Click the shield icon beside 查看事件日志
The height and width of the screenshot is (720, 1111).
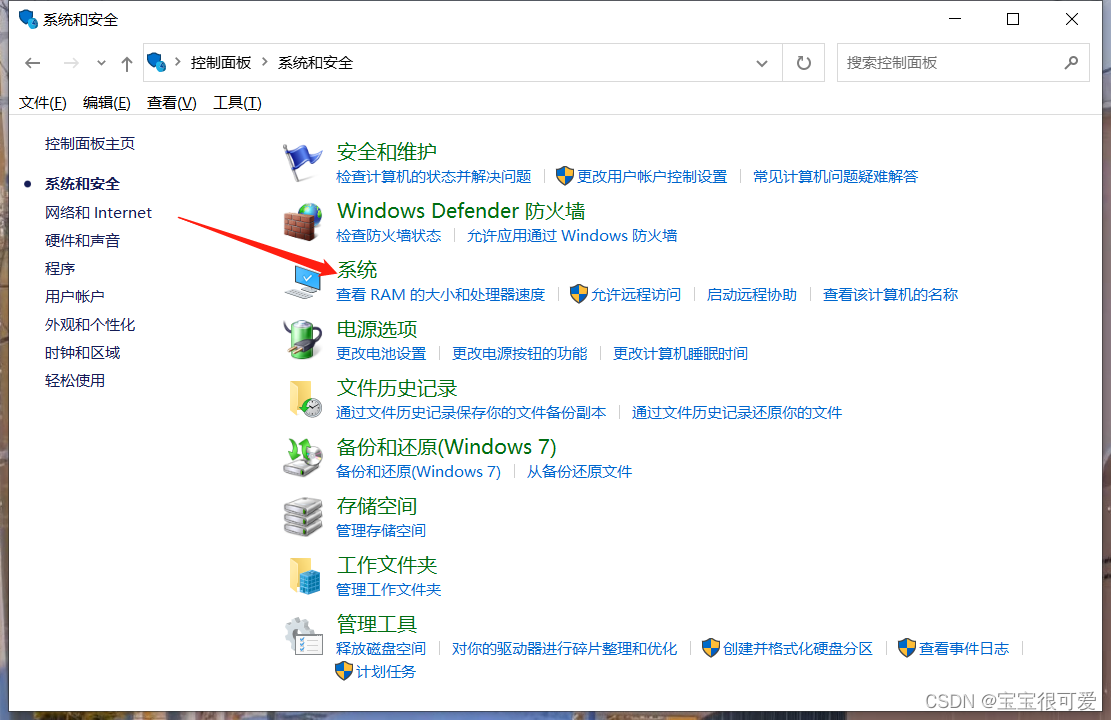(907, 648)
